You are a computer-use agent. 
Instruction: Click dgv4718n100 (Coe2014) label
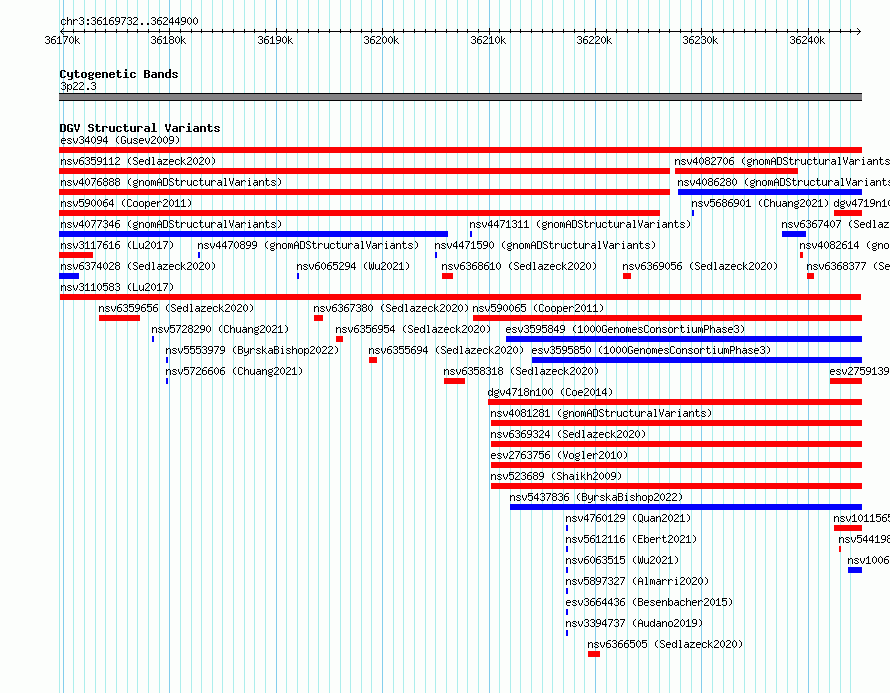(550, 392)
